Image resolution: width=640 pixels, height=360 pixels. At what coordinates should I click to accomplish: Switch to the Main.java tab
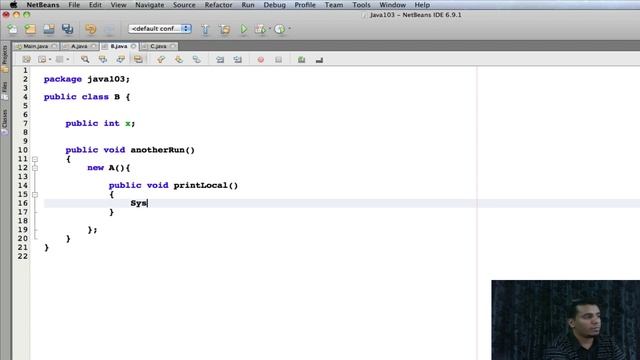(x=36, y=46)
